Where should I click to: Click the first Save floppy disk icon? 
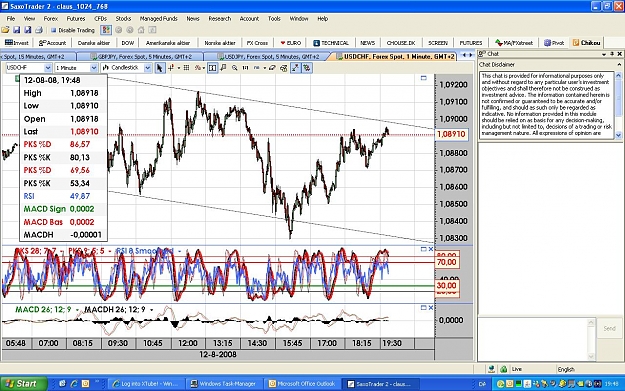tap(16, 30)
